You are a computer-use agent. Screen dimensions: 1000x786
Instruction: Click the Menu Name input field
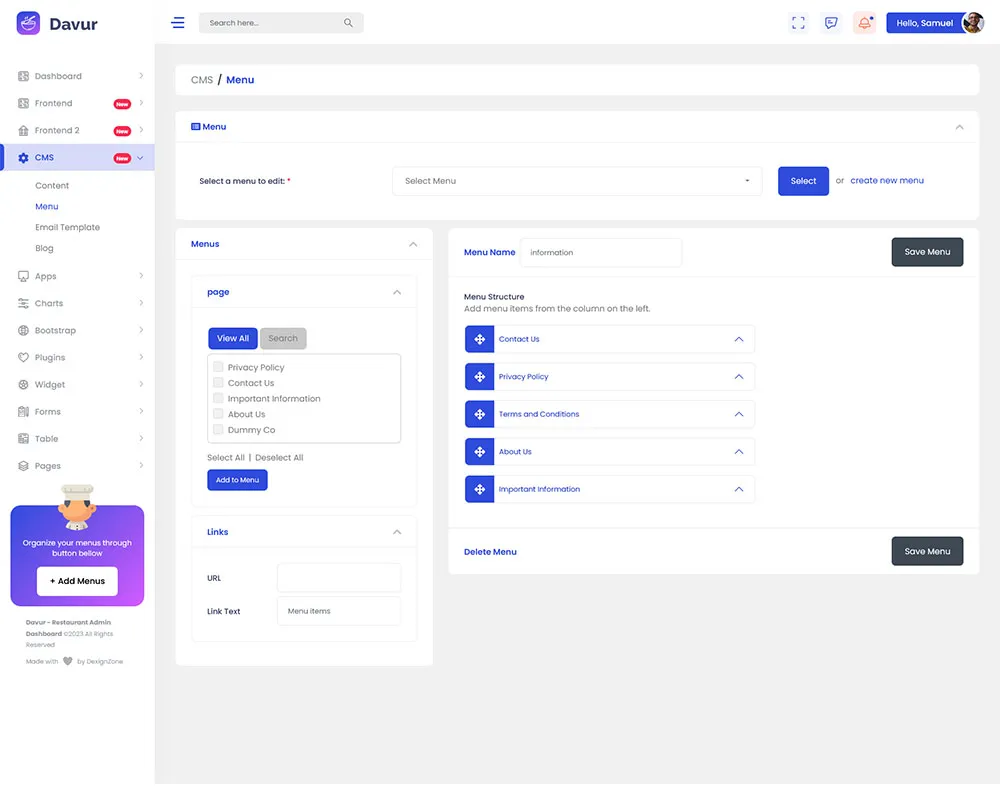pos(601,253)
